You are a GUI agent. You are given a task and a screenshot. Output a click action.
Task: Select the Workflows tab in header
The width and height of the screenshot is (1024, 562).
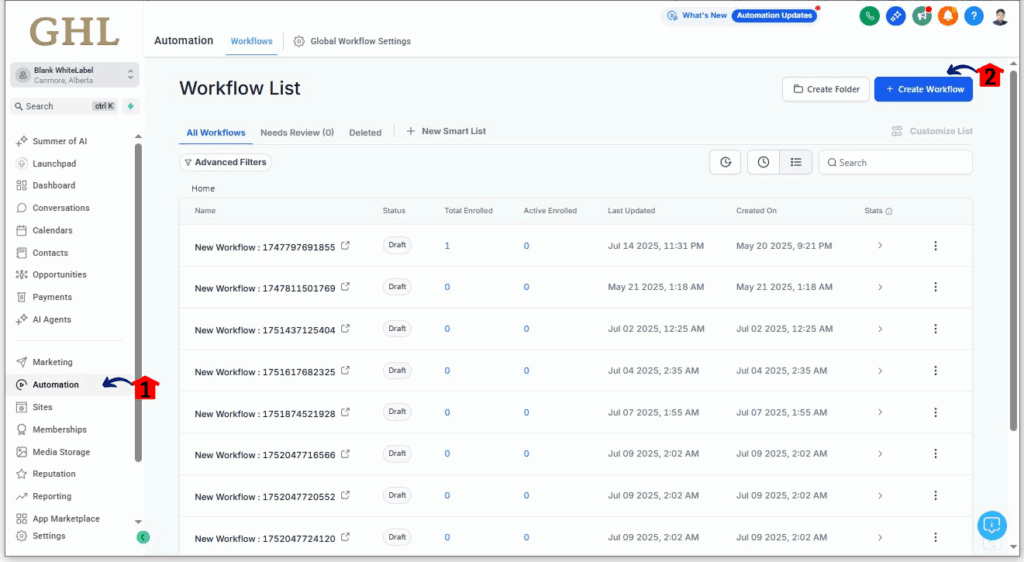pos(251,41)
